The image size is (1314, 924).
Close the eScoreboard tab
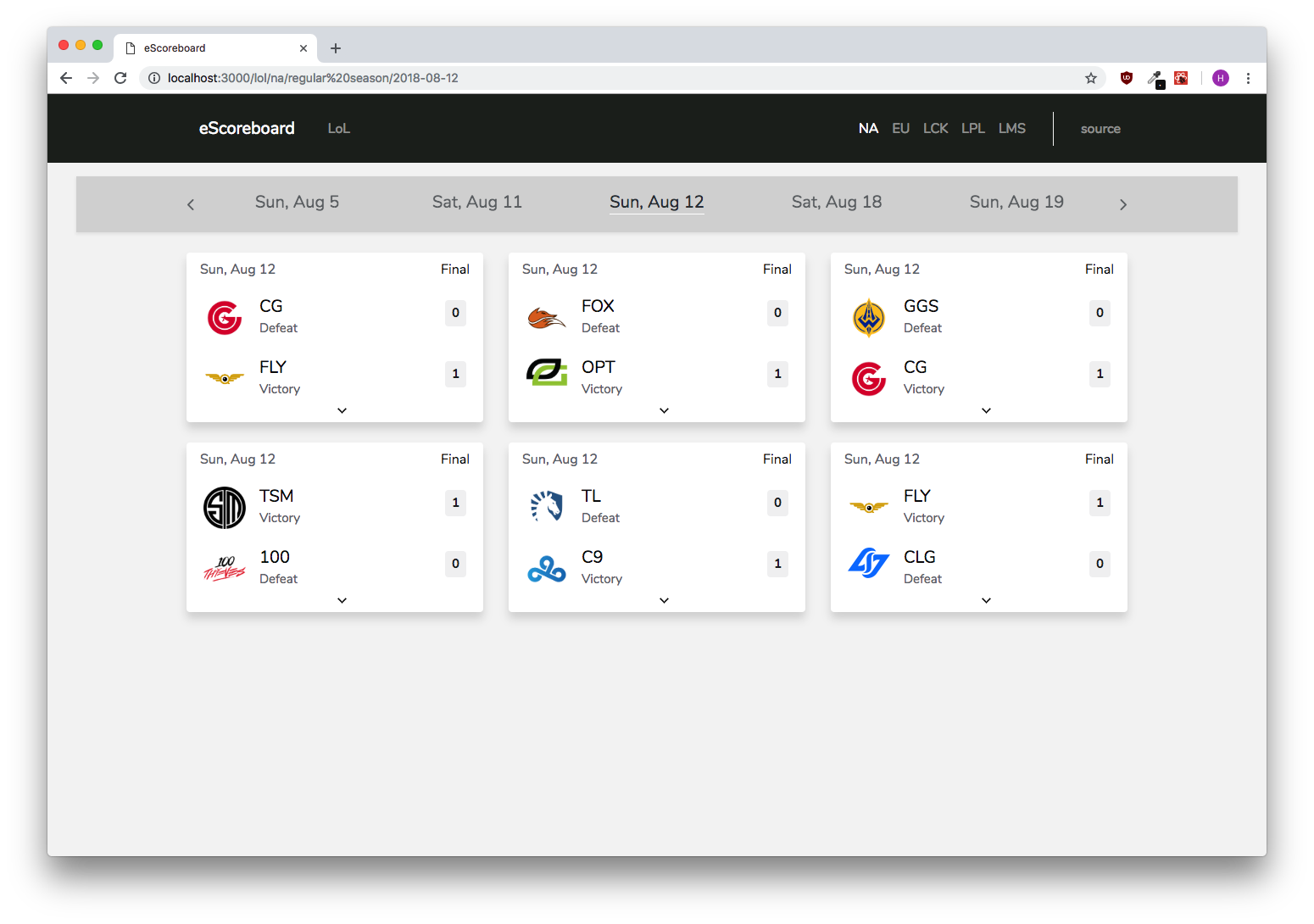pyautogui.click(x=303, y=48)
